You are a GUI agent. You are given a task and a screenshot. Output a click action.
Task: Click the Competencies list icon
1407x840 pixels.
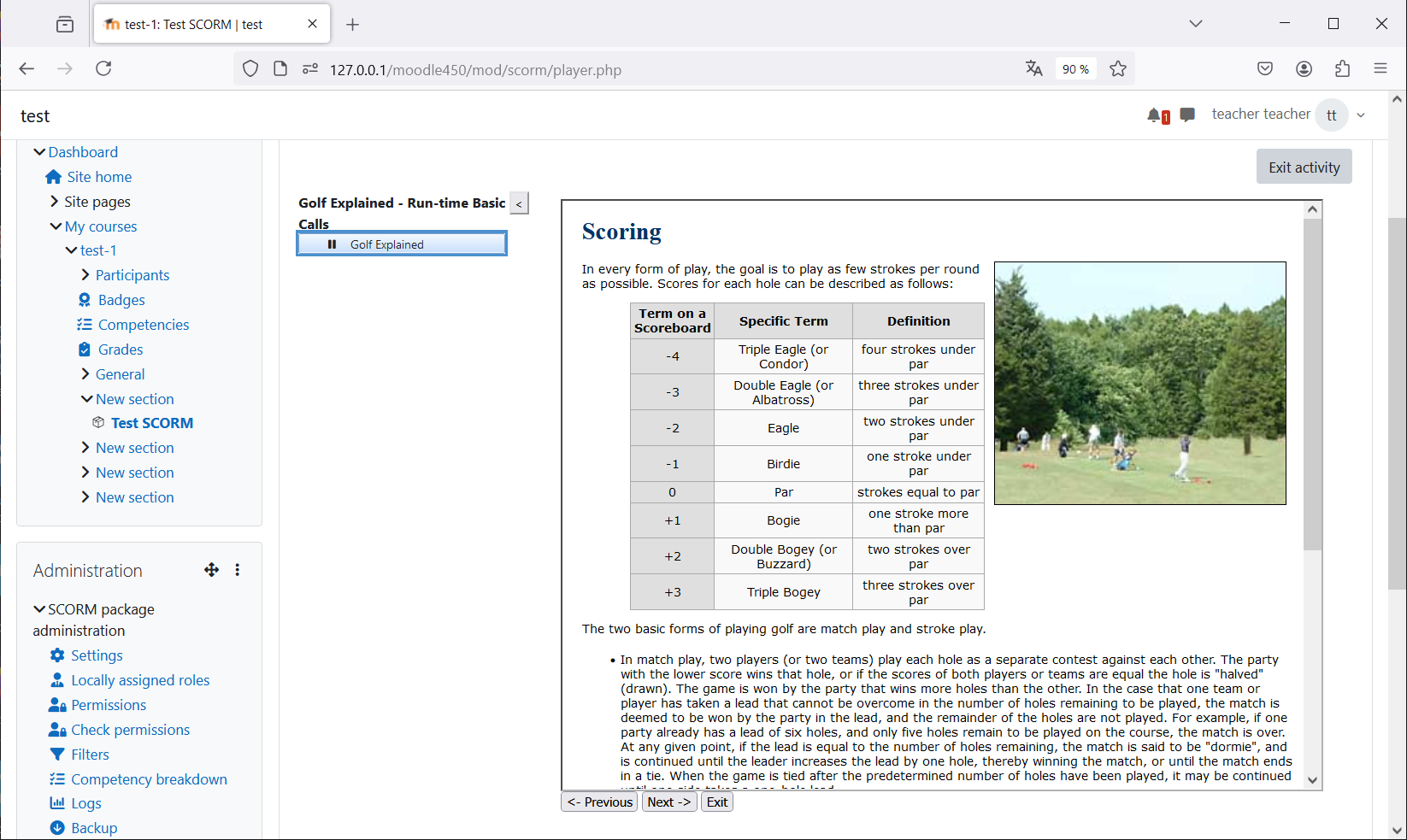[85, 325]
